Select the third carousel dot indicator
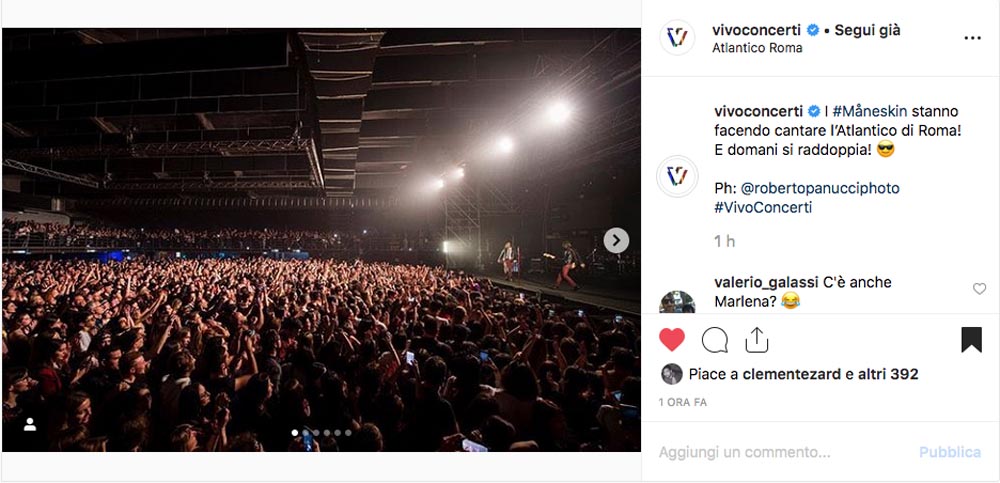1000x483 pixels. 316,433
